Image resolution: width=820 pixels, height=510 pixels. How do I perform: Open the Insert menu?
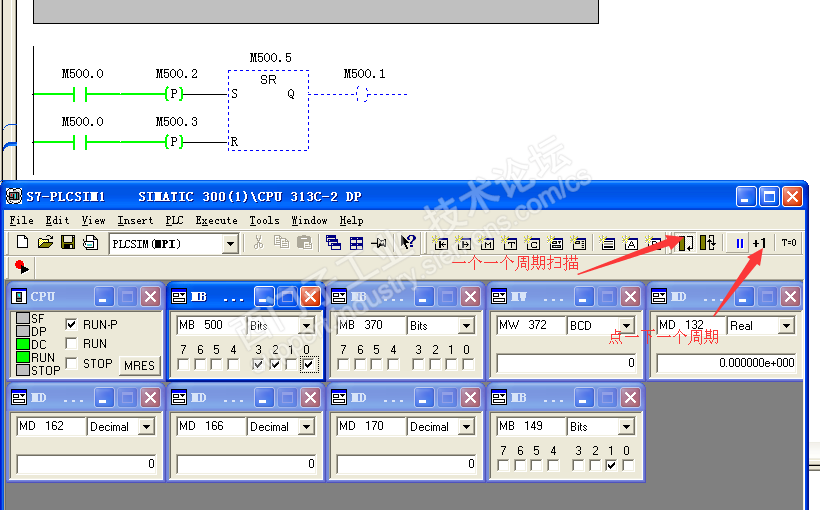(x=135, y=220)
